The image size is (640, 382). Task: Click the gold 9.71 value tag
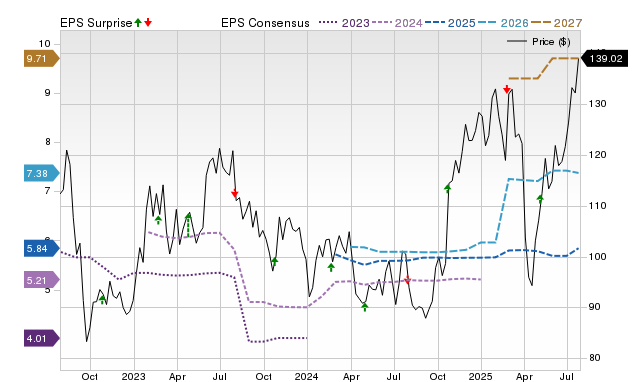coord(42,59)
